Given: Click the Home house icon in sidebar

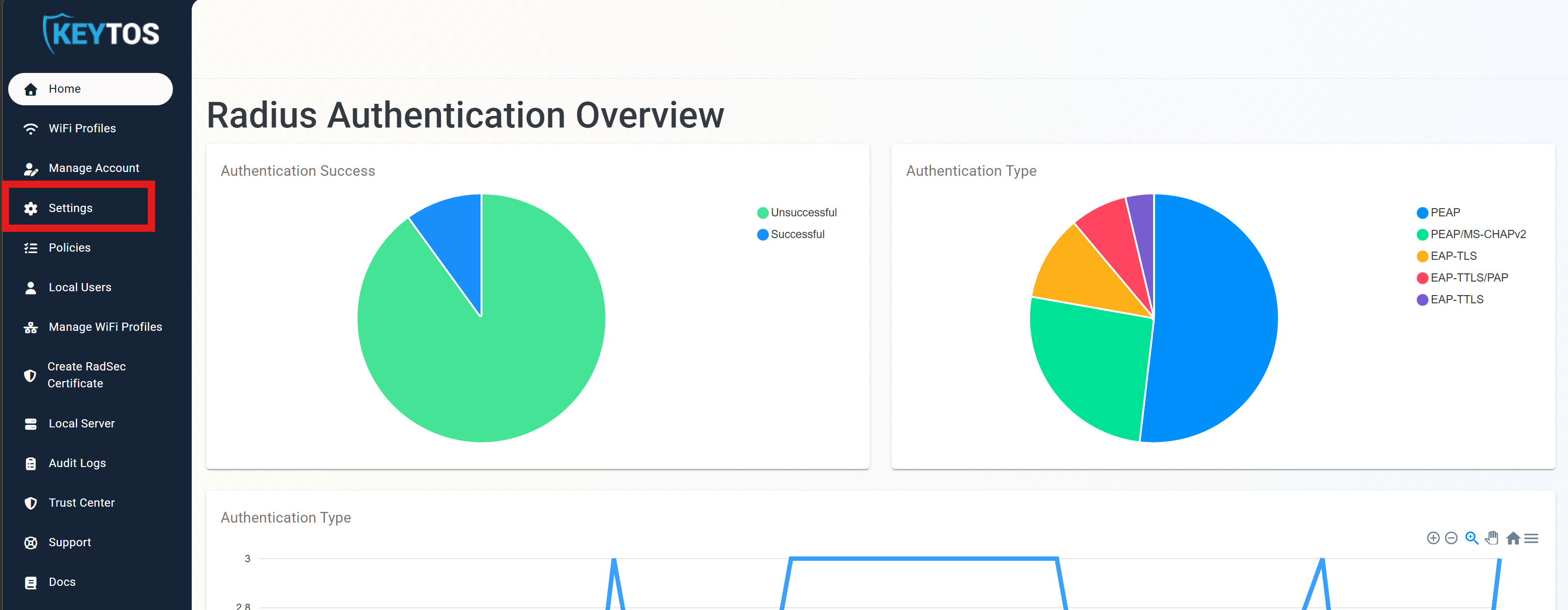Looking at the screenshot, I should point(30,89).
